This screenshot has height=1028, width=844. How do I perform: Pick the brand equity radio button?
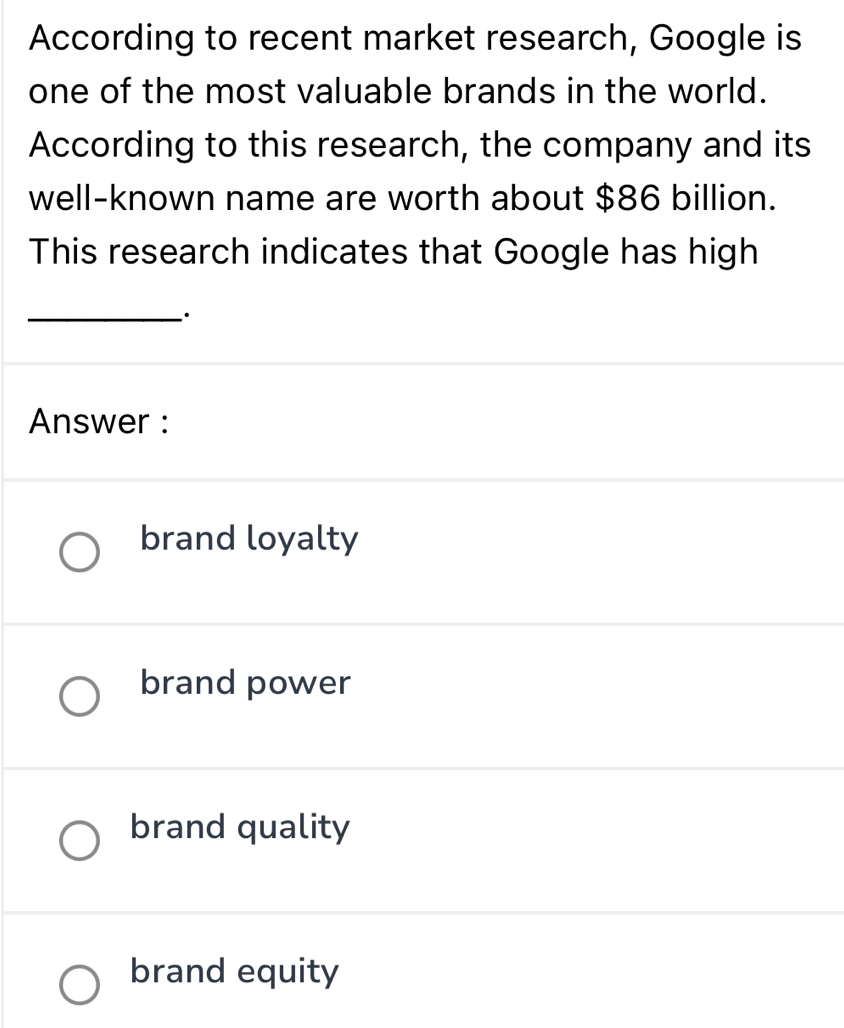coord(79,985)
